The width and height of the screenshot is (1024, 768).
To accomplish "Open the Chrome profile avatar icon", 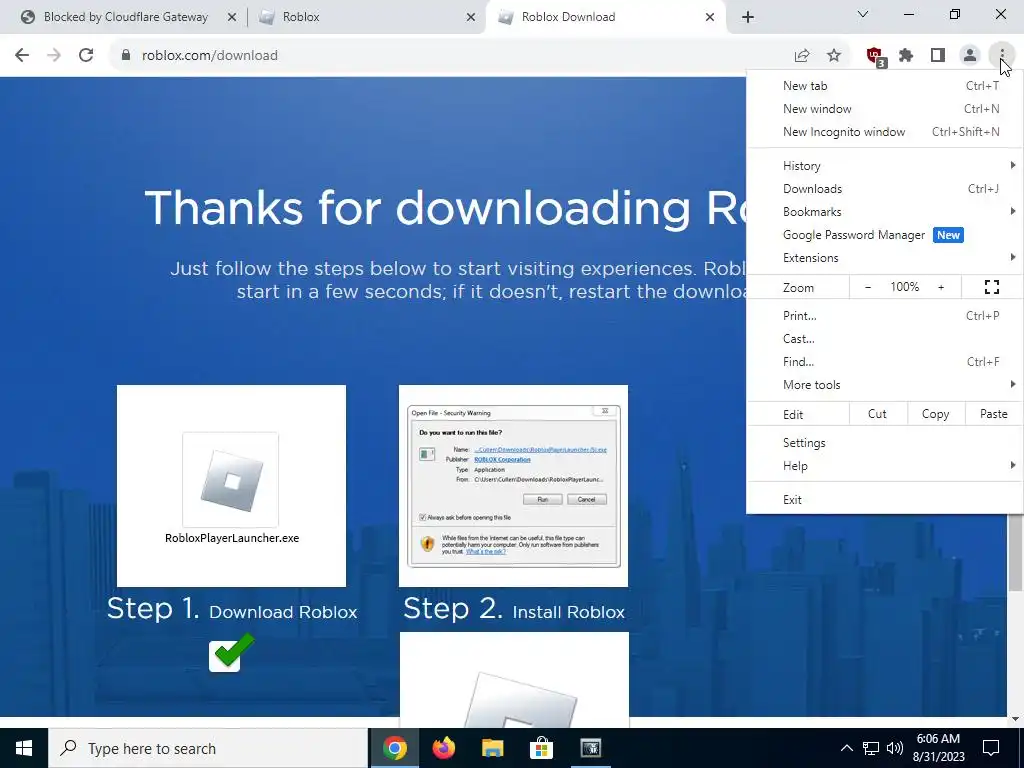I will point(970,56).
